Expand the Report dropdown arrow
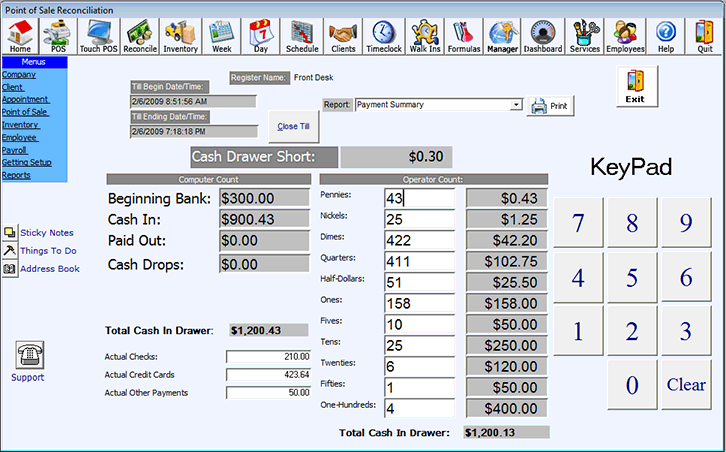The width and height of the screenshot is (726, 452). pyautogui.click(x=516, y=105)
